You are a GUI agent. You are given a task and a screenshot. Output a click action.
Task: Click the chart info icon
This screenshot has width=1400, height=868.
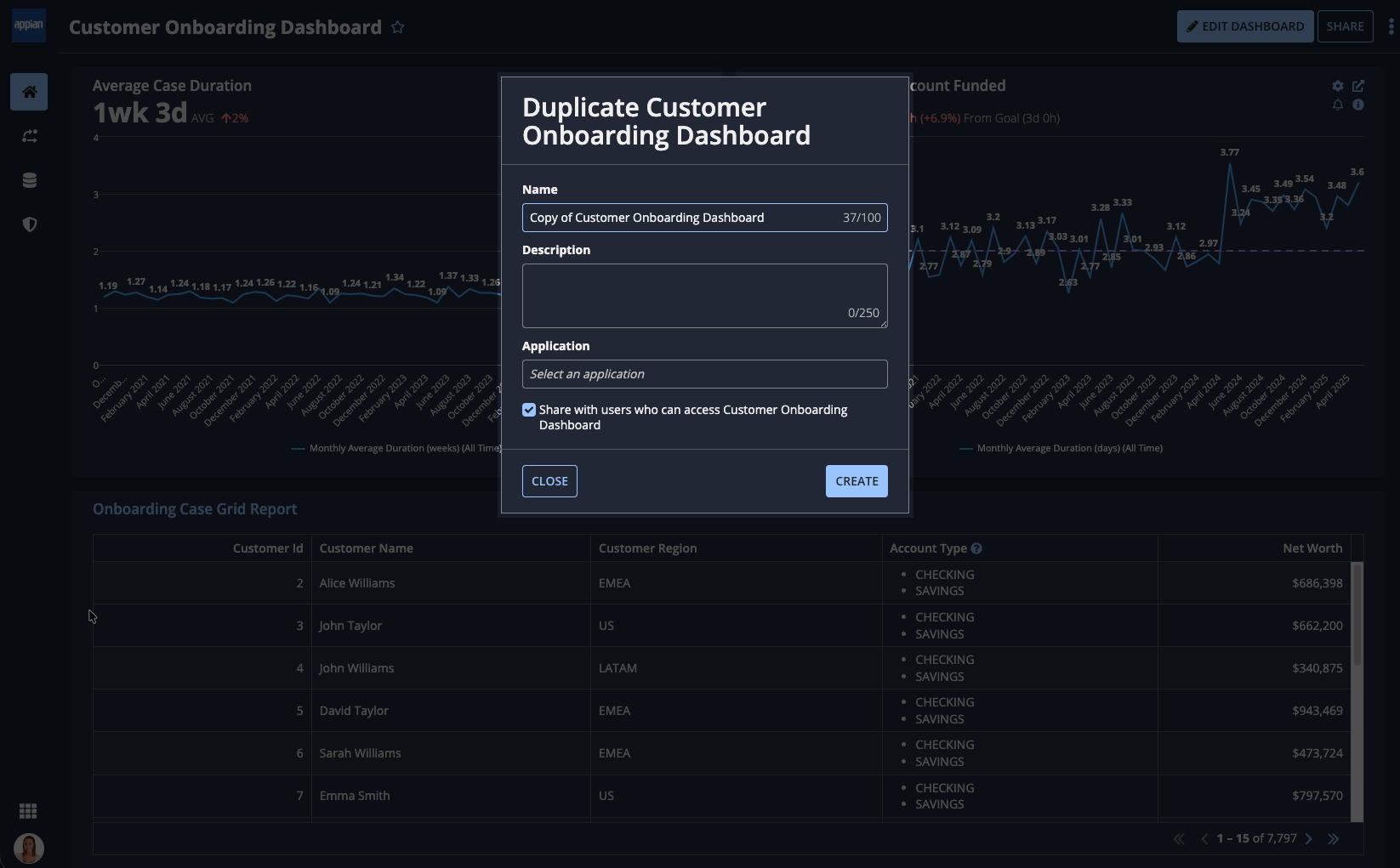(x=1358, y=105)
